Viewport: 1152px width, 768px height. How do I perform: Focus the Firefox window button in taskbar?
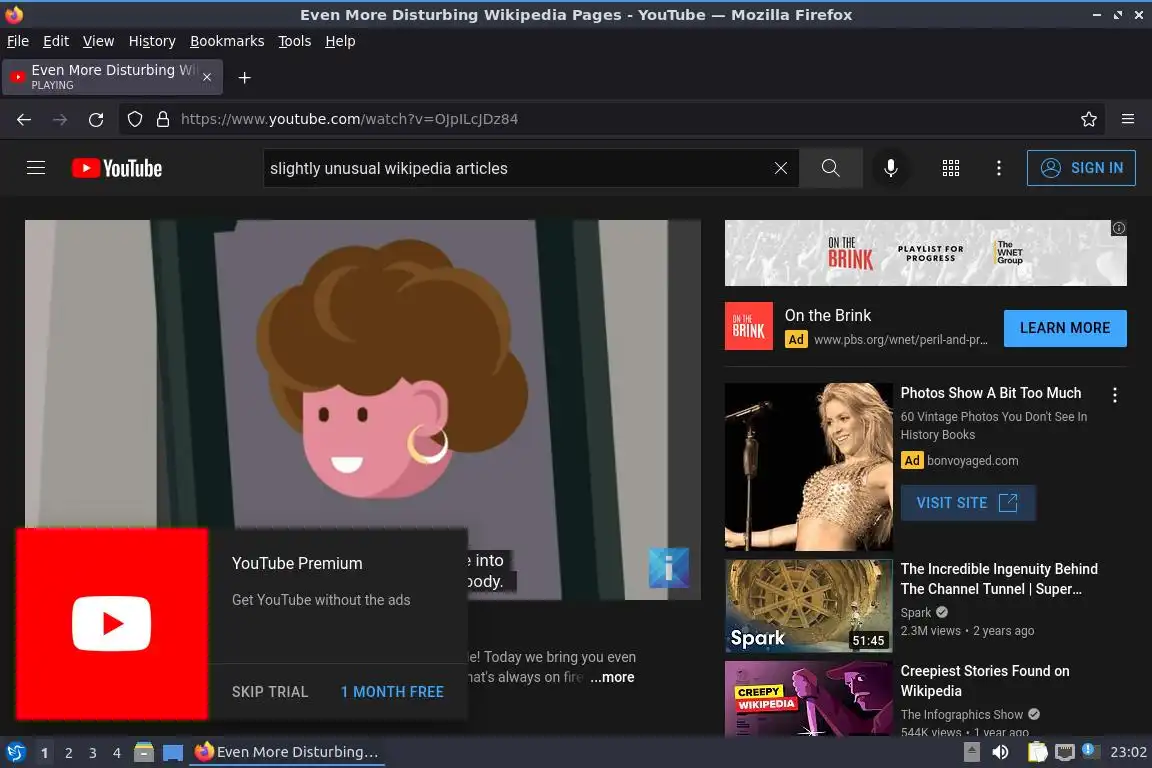coord(287,752)
